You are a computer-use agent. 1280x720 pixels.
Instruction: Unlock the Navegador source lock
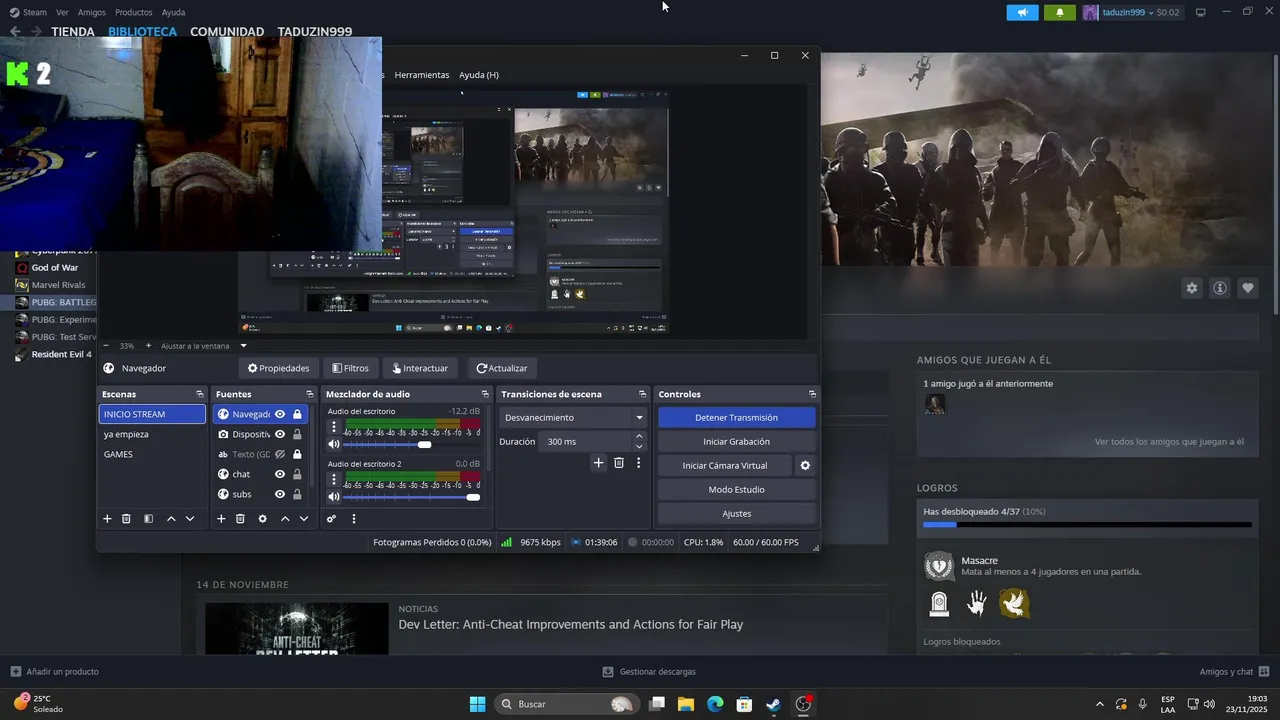pyautogui.click(x=297, y=414)
